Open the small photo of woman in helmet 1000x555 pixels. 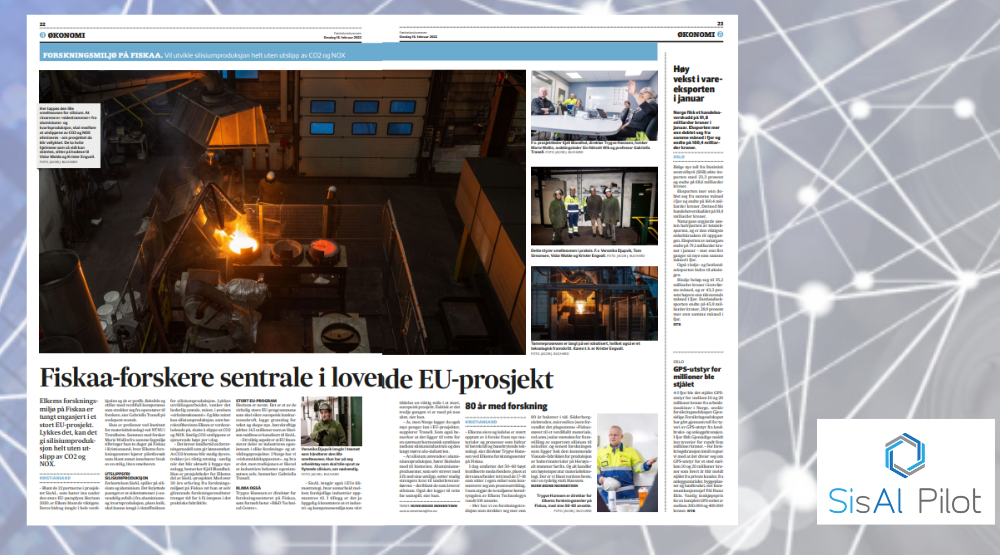pos(331,421)
